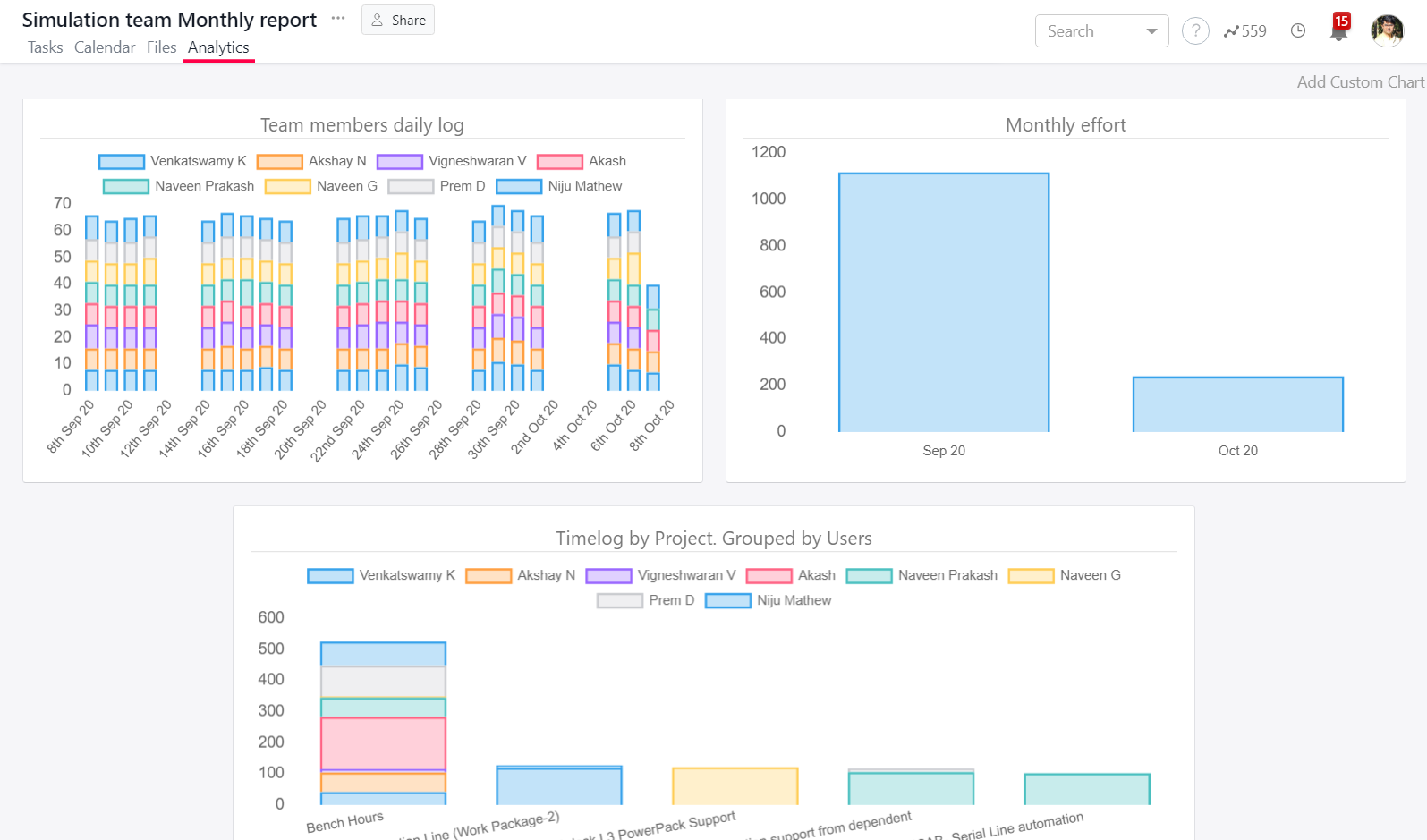
Task: Open the Calendar tab
Action: (x=105, y=47)
